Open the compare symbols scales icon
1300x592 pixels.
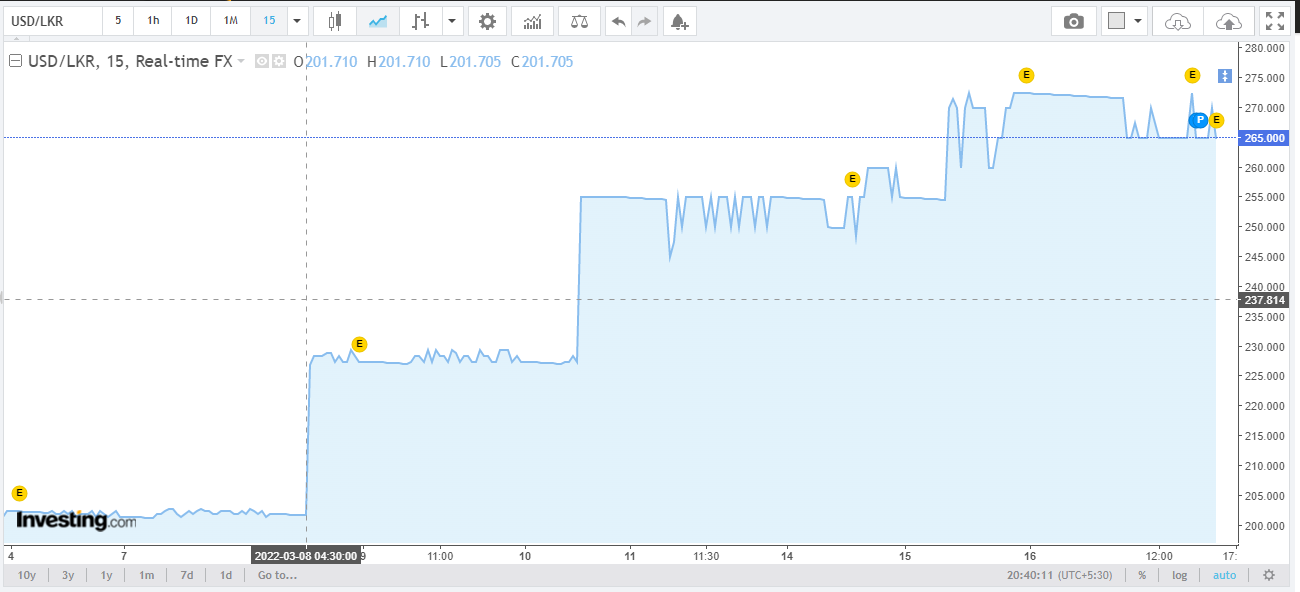pyautogui.click(x=579, y=21)
